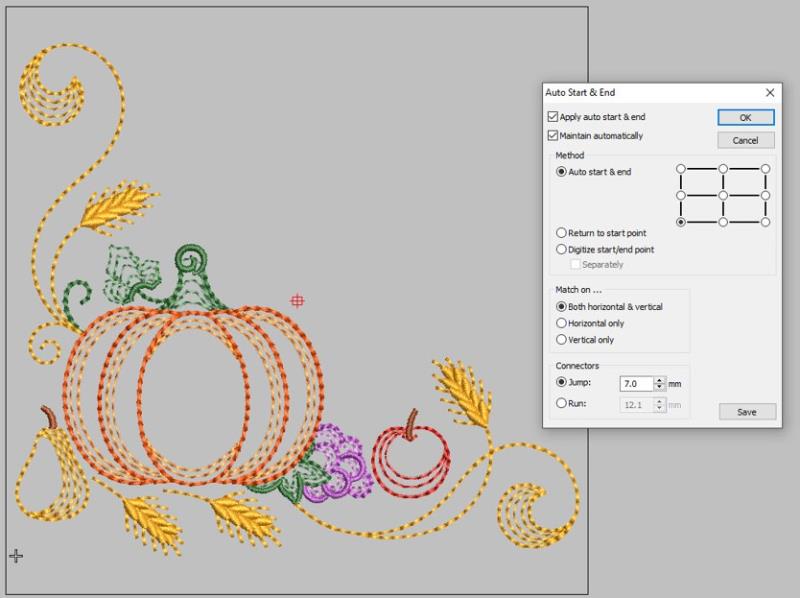
Task: Uncheck Apply auto start & end
Action: click(x=552, y=117)
